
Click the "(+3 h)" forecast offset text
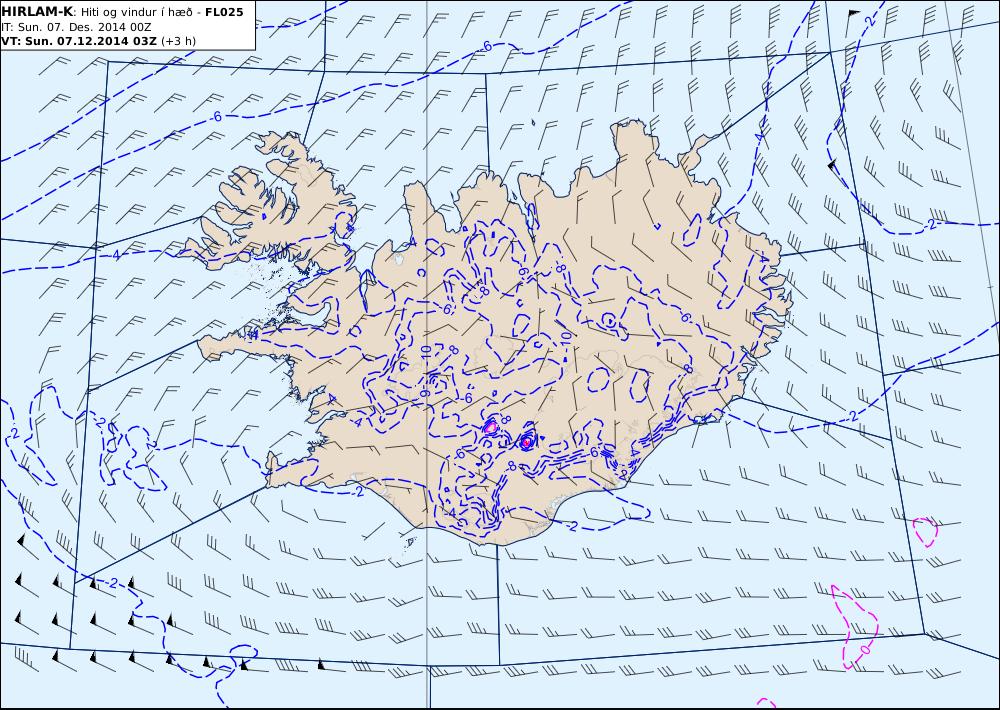(179, 41)
